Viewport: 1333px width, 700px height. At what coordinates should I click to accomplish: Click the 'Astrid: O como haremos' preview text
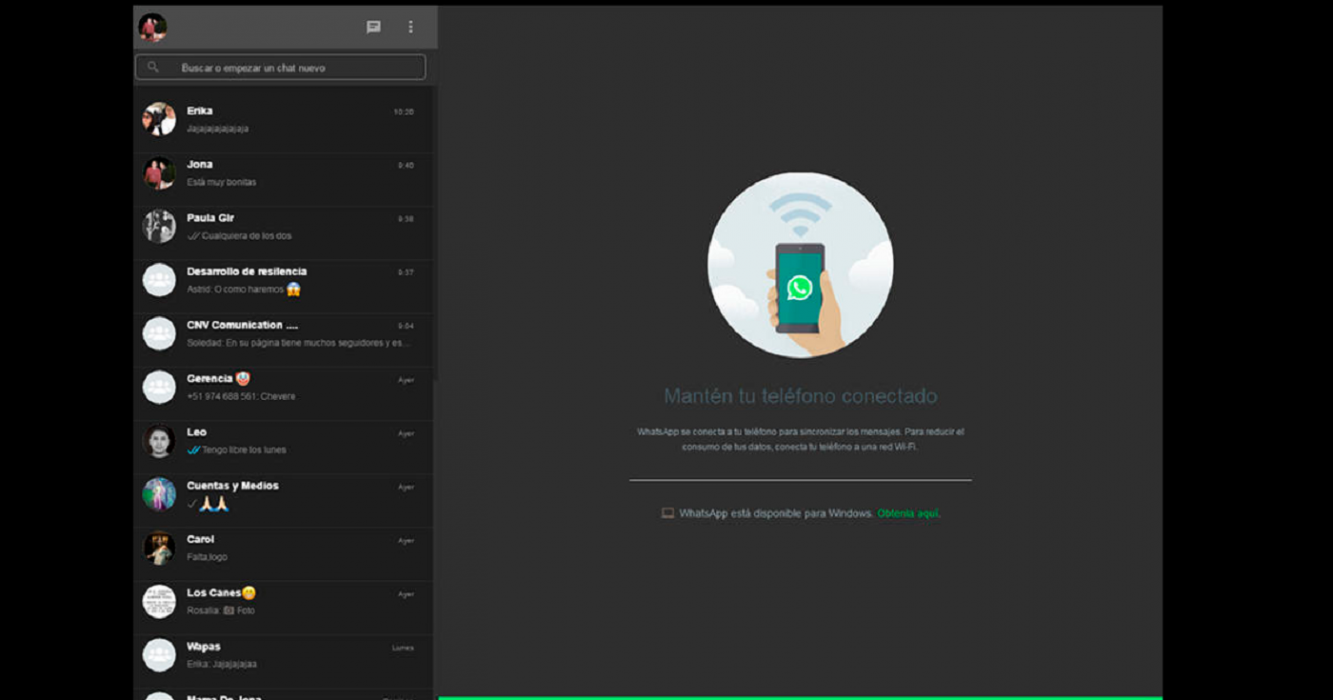236,290
